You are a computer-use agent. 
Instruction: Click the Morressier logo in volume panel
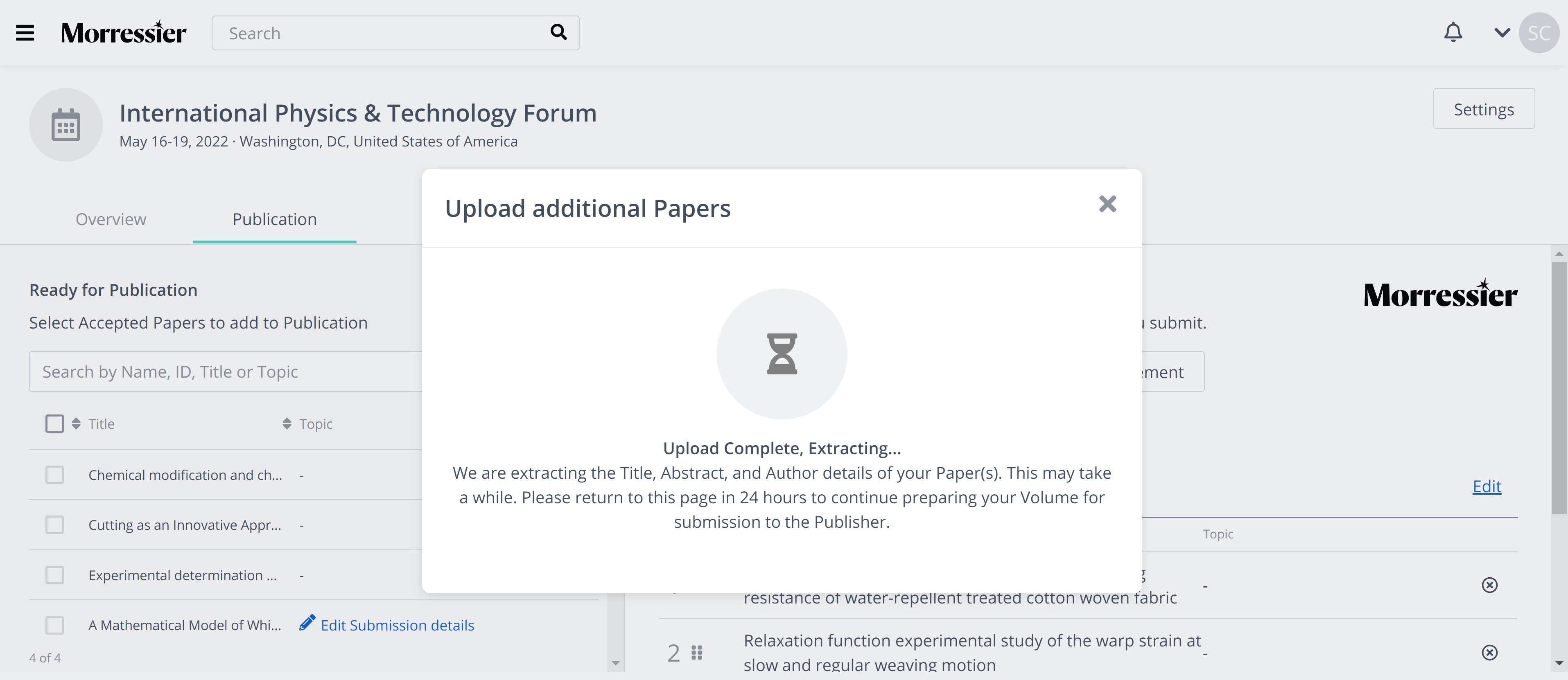click(1440, 294)
